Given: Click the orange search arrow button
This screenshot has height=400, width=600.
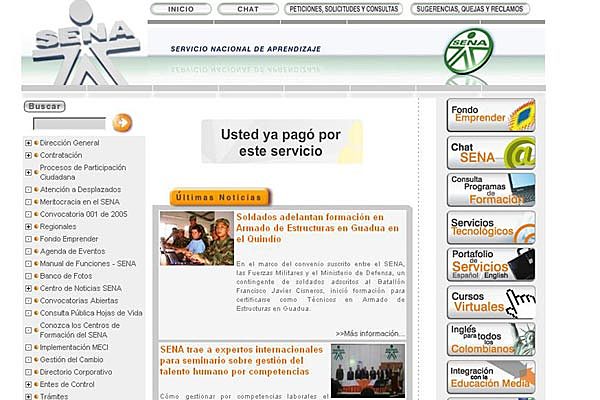Looking at the screenshot, I should (x=122, y=123).
